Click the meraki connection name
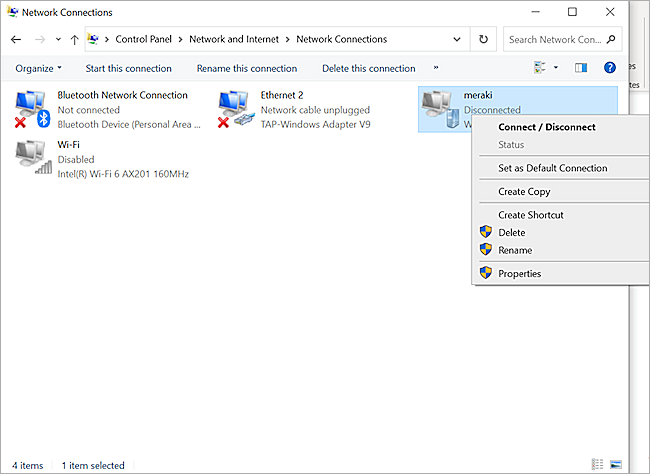Viewport: 650px width, 474px height. click(478, 95)
